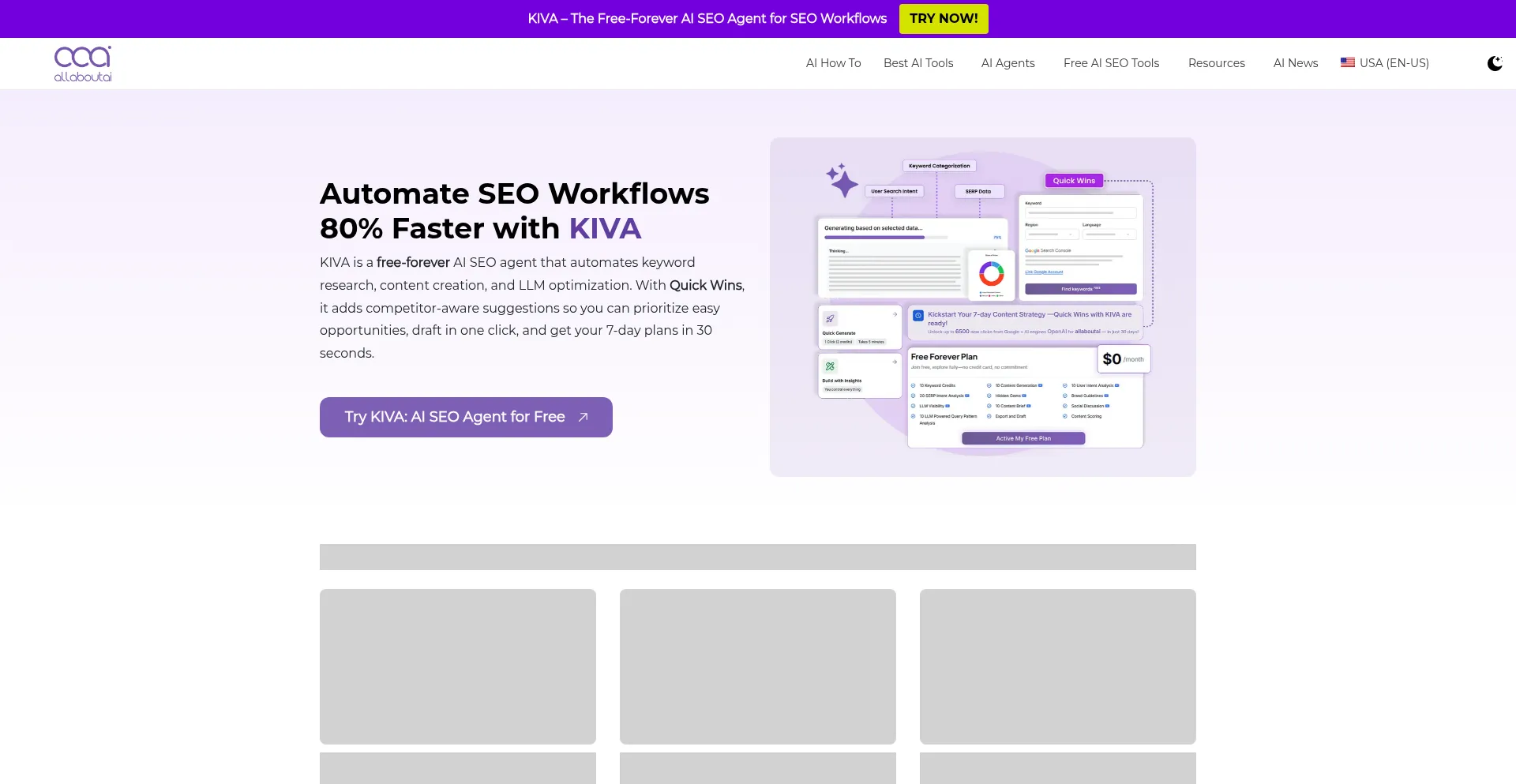The width and height of the screenshot is (1516, 784).
Task: Expand the Resources menu
Action: click(1216, 63)
